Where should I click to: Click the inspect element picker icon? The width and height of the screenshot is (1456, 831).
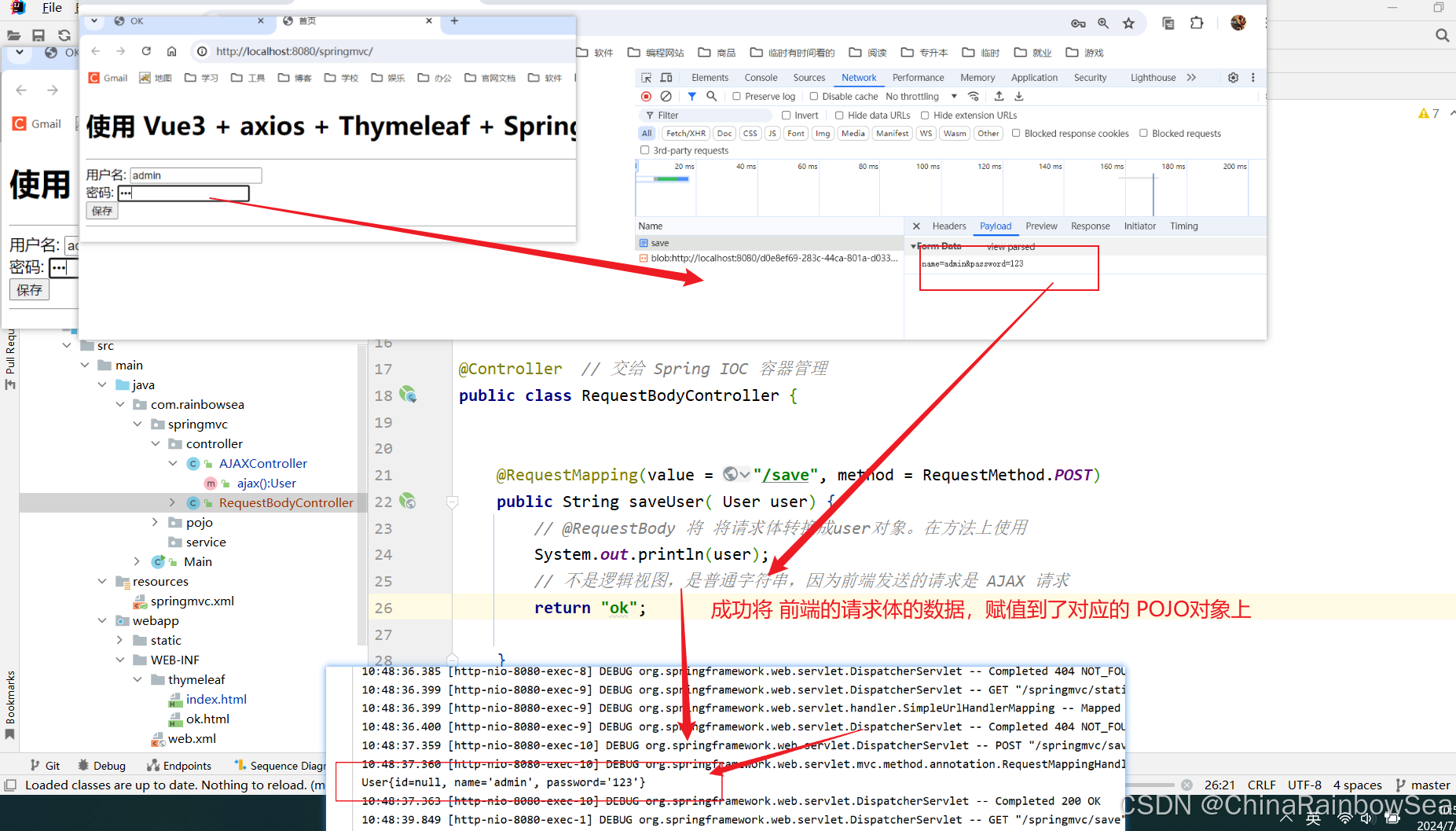(x=646, y=77)
